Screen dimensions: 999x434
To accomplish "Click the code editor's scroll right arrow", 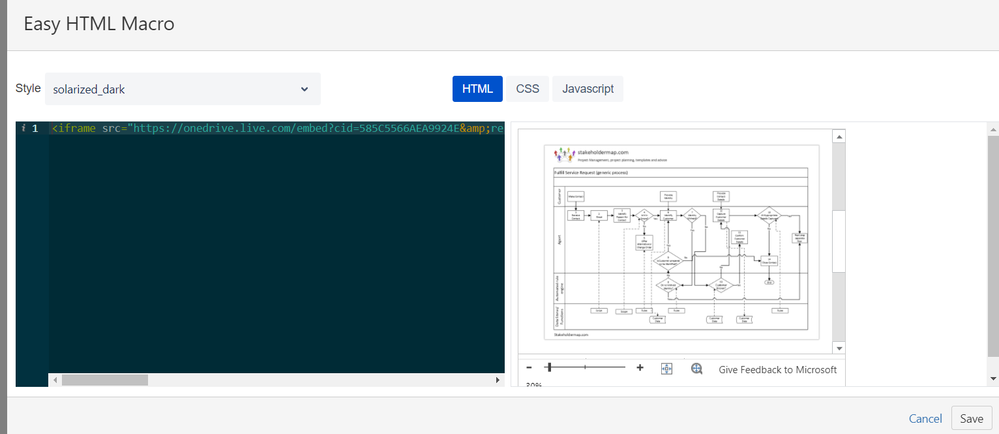I will pyautogui.click(x=498, y=380).
